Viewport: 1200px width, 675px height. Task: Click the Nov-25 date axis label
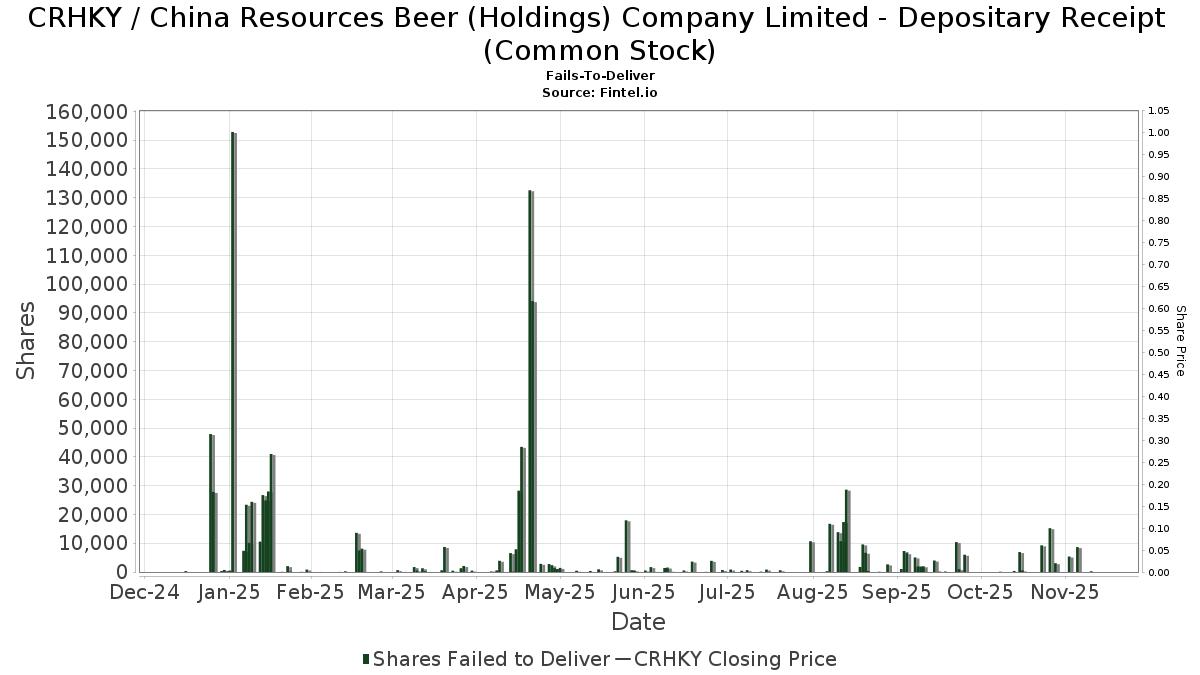pyautogui.click(x=1064, y=592)
